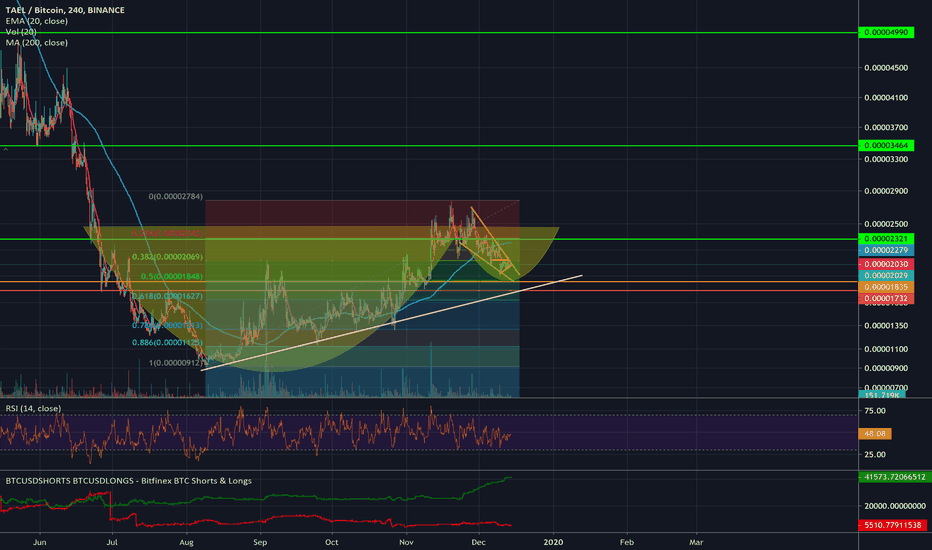Click the Fibonacci 0.618(0.00001627) level label

[167, 296]
